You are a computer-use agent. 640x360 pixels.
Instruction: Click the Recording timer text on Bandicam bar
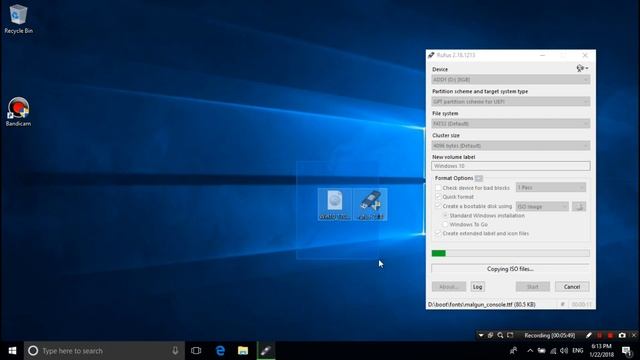coord(549,336)
